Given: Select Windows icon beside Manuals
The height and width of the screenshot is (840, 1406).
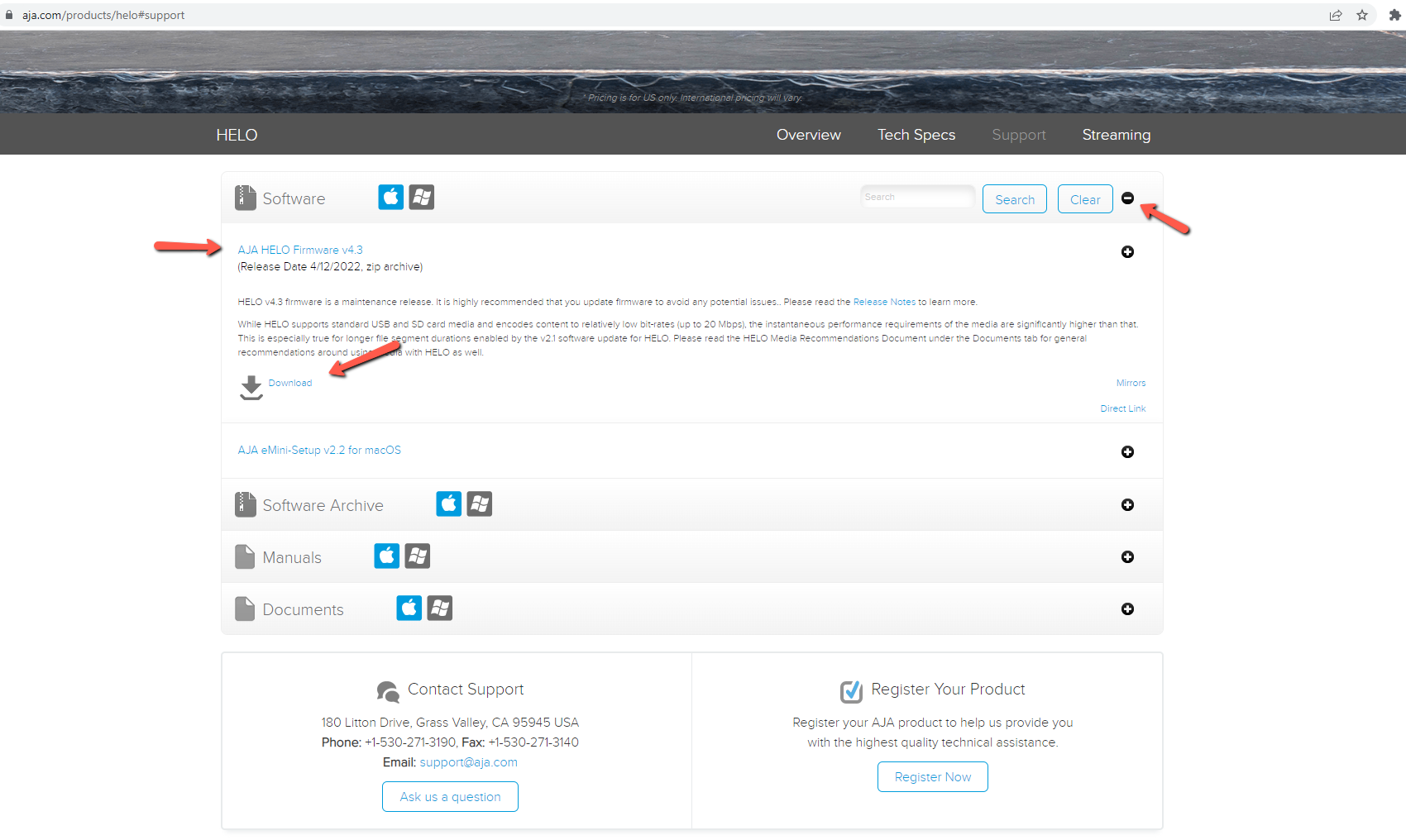Looking at the screenshot, I should 418,556.
